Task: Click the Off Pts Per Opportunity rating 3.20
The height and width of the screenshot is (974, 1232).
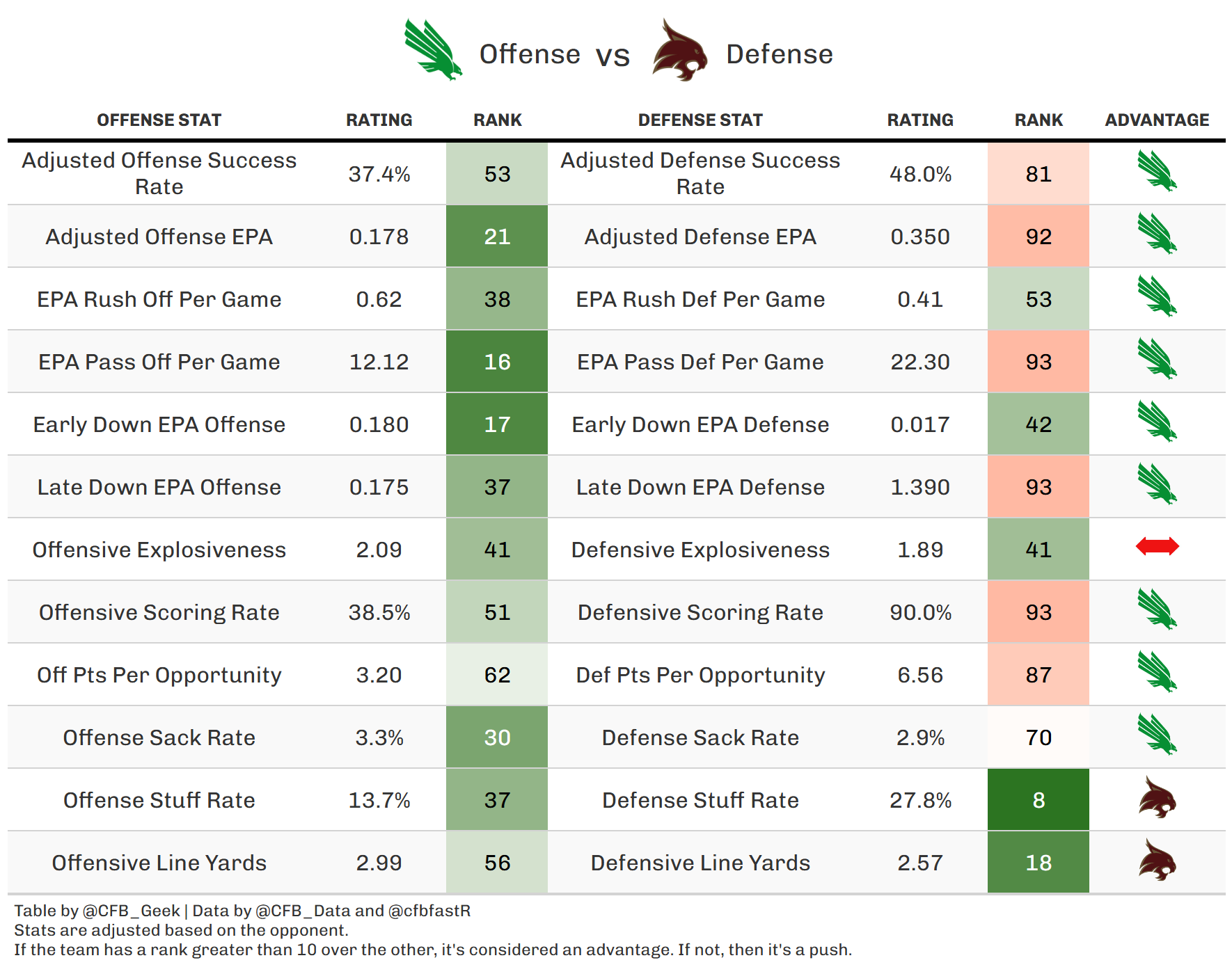Action: (379, 675)
